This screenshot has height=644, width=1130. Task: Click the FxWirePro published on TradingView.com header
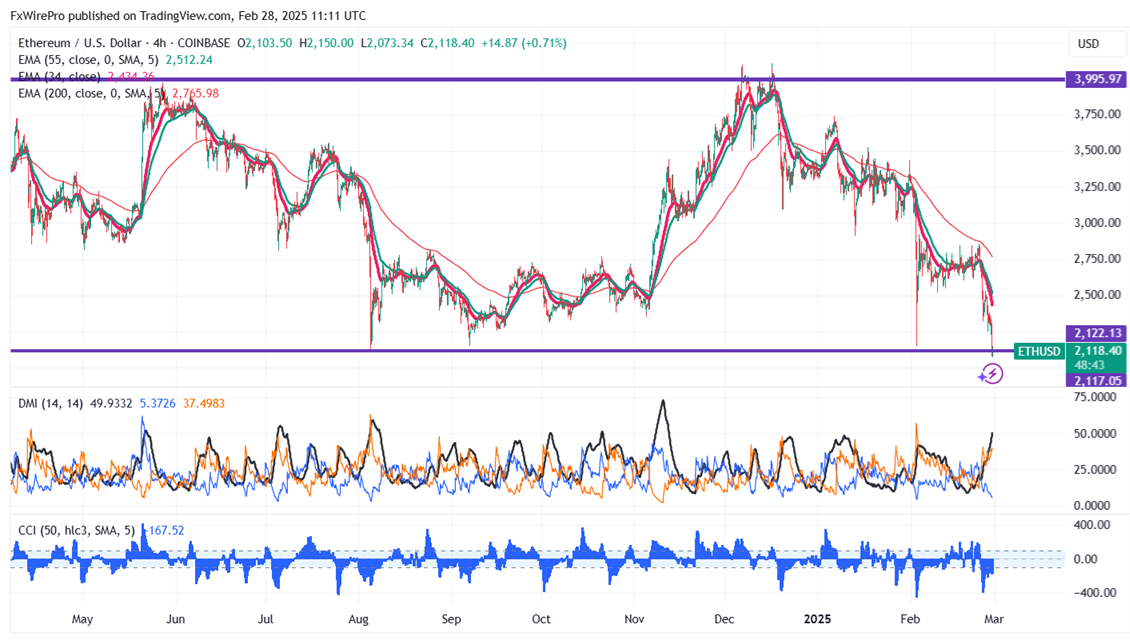[x=187, y=15]
